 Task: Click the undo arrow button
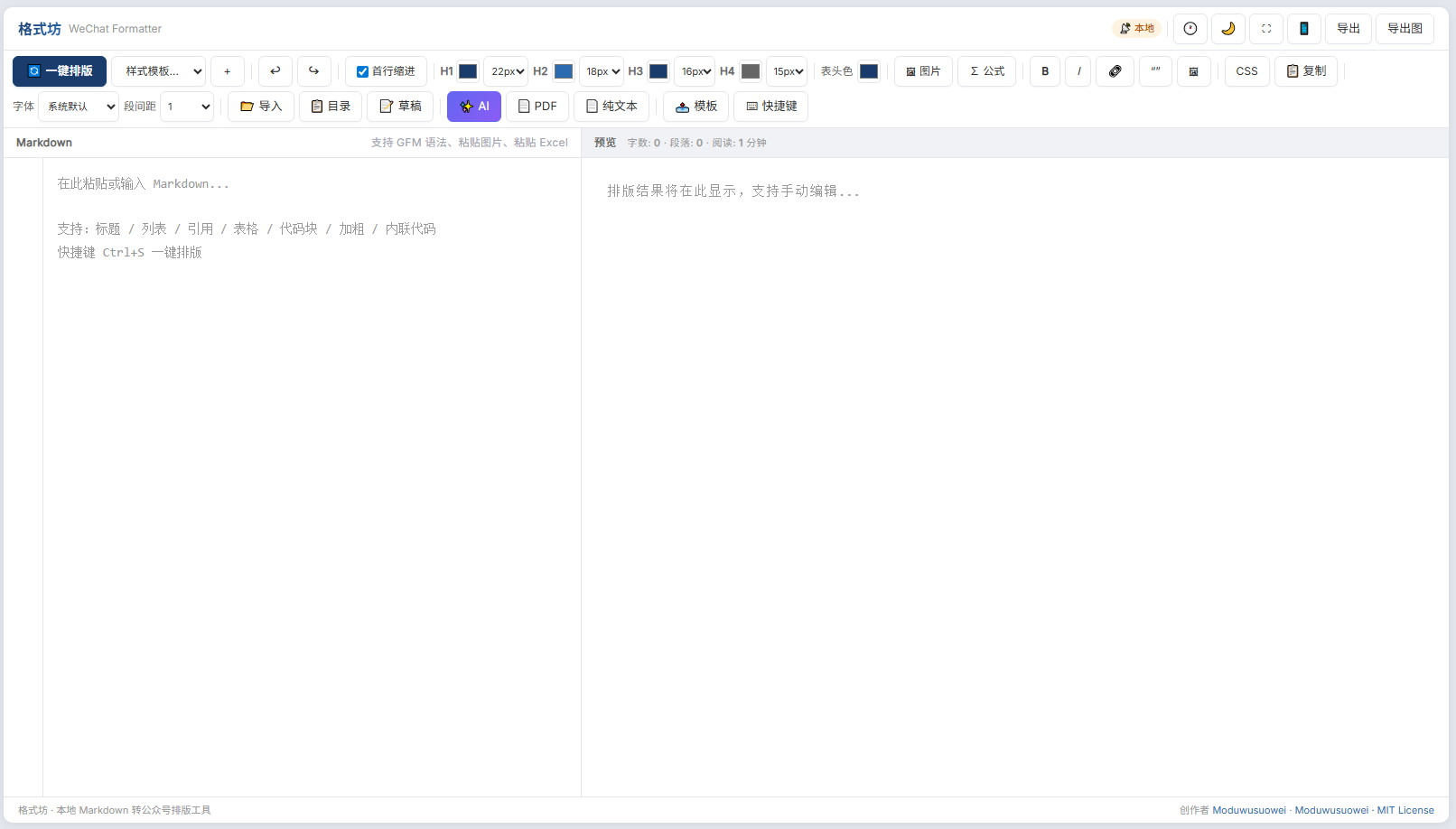point(275,71)
